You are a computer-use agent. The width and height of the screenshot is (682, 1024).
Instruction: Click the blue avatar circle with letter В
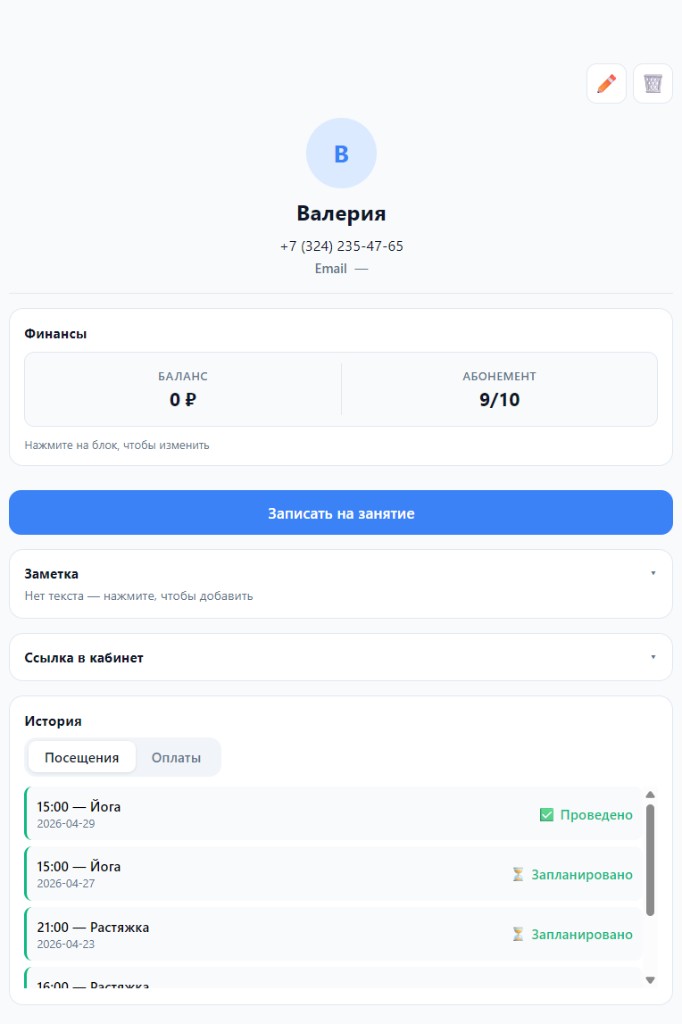(341, 153)
